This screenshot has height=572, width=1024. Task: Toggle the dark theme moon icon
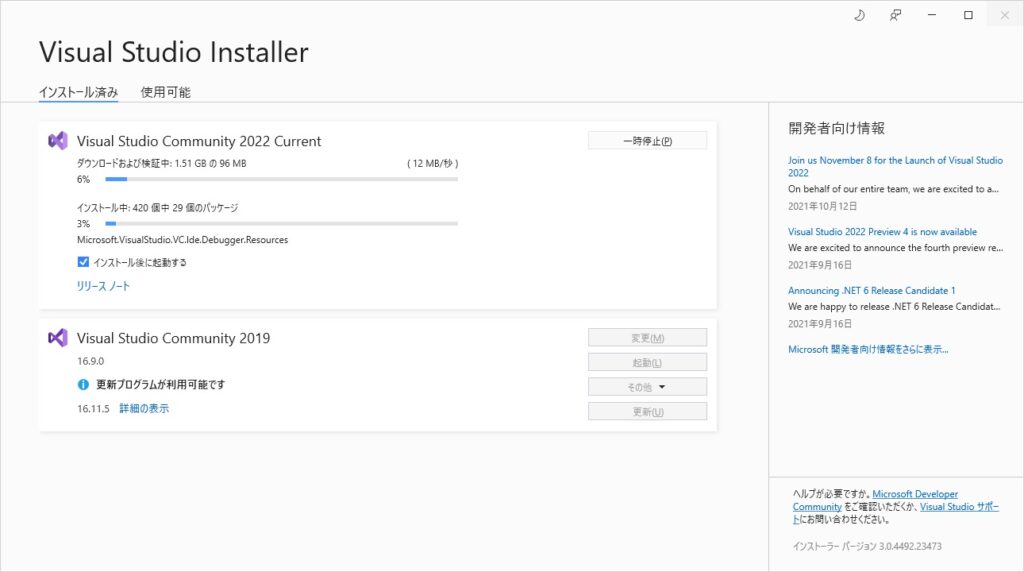[859, 15]
